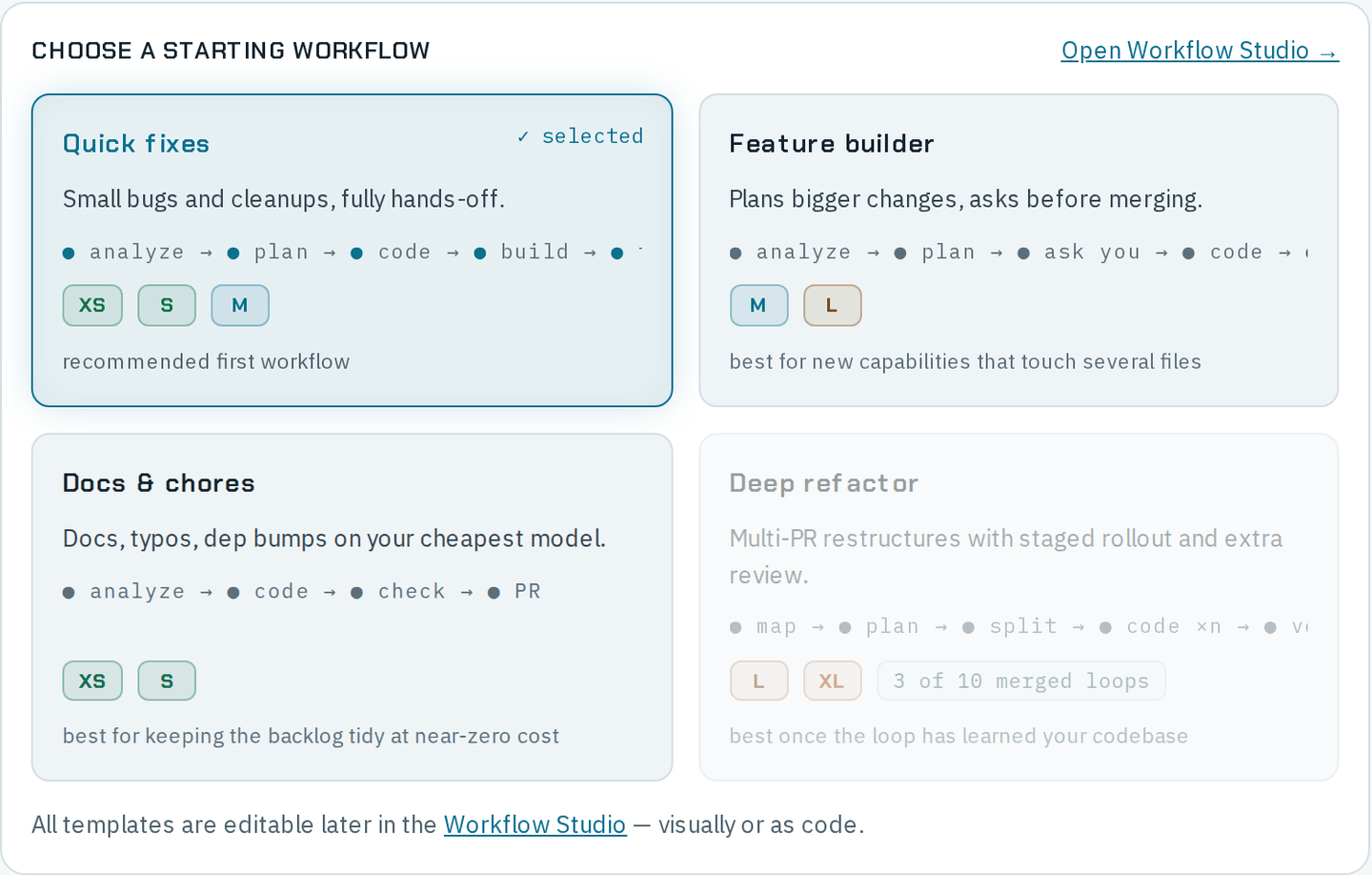
Task: Click 'recommended first workflow' note
Action: 207,361
